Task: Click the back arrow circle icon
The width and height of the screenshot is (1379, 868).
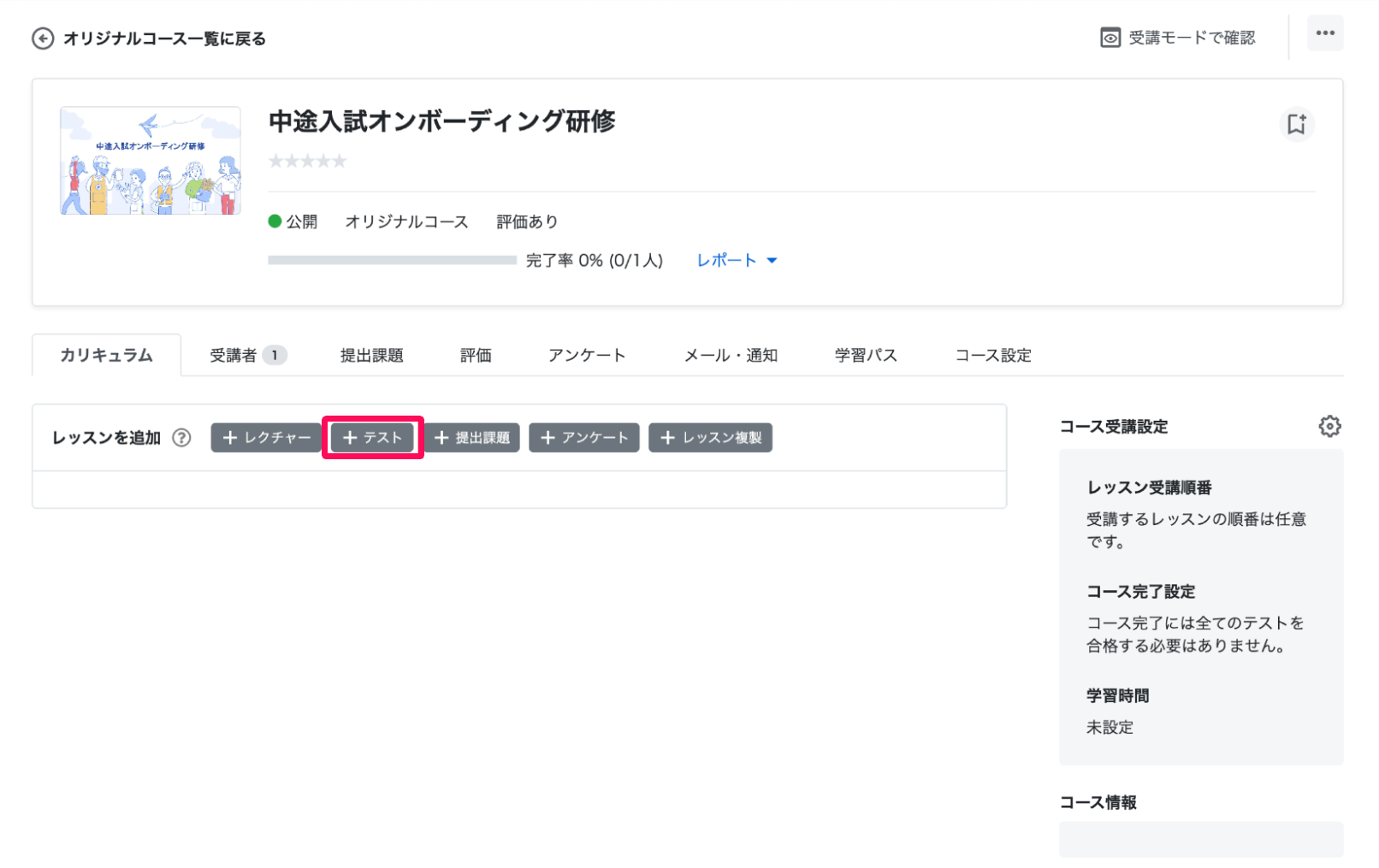Action: 43,38
